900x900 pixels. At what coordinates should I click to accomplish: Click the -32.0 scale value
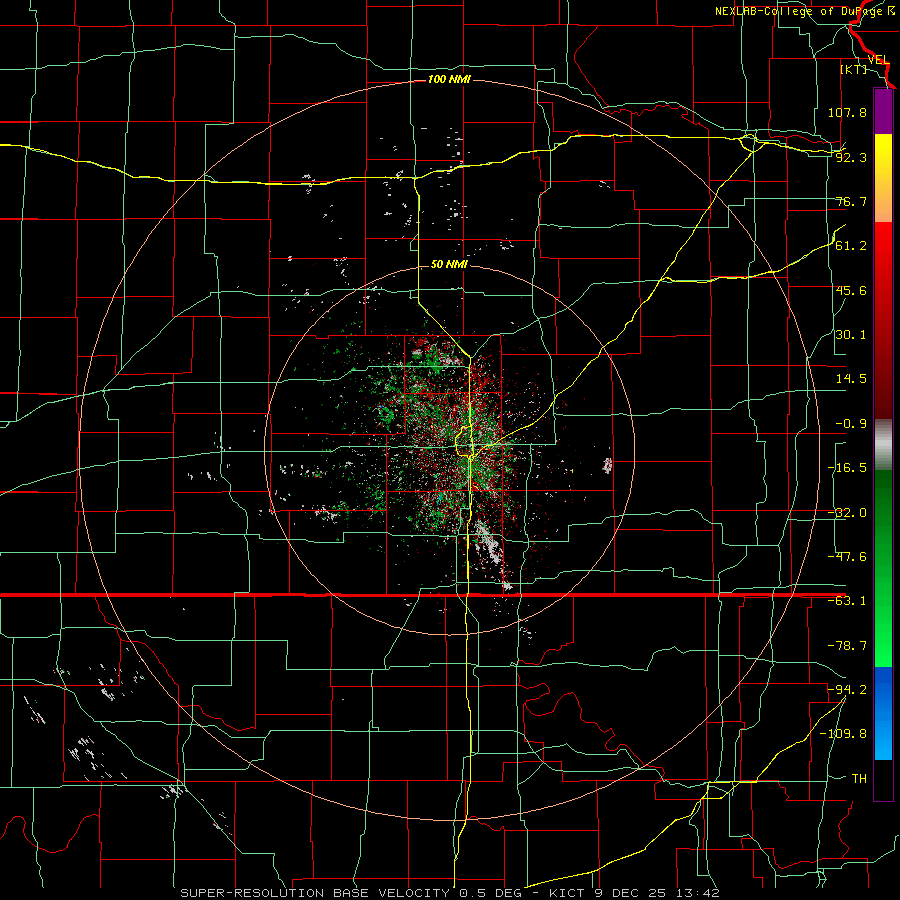(847, 513)
